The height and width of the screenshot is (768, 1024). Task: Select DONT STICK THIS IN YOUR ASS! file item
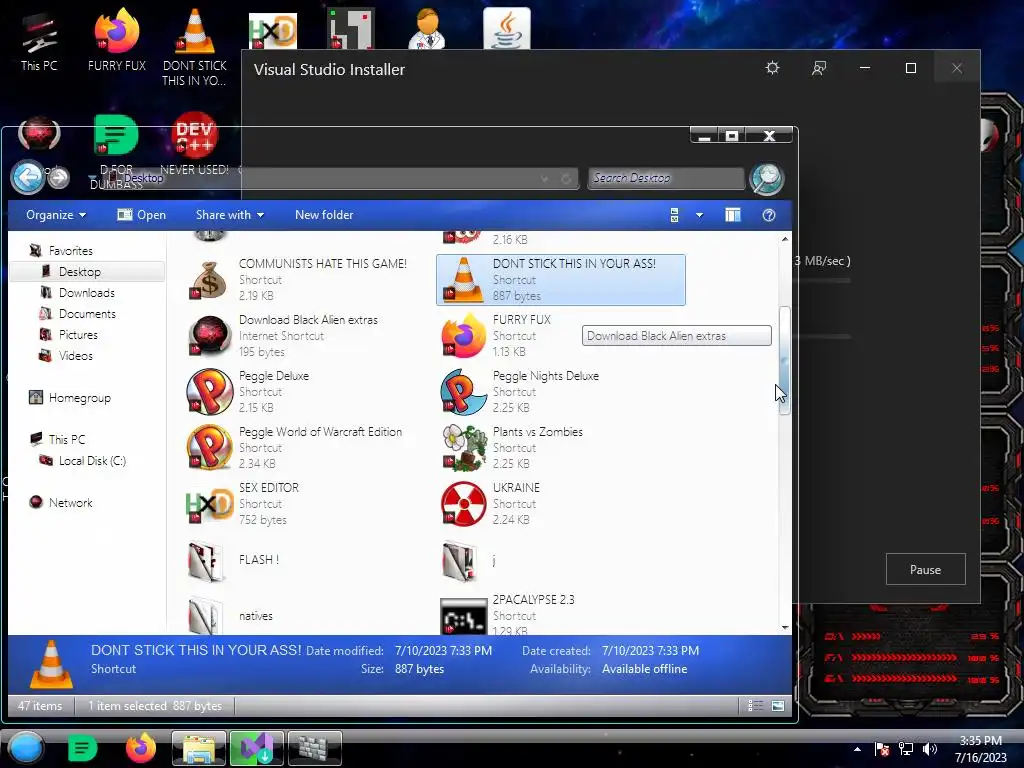point(560,280)
